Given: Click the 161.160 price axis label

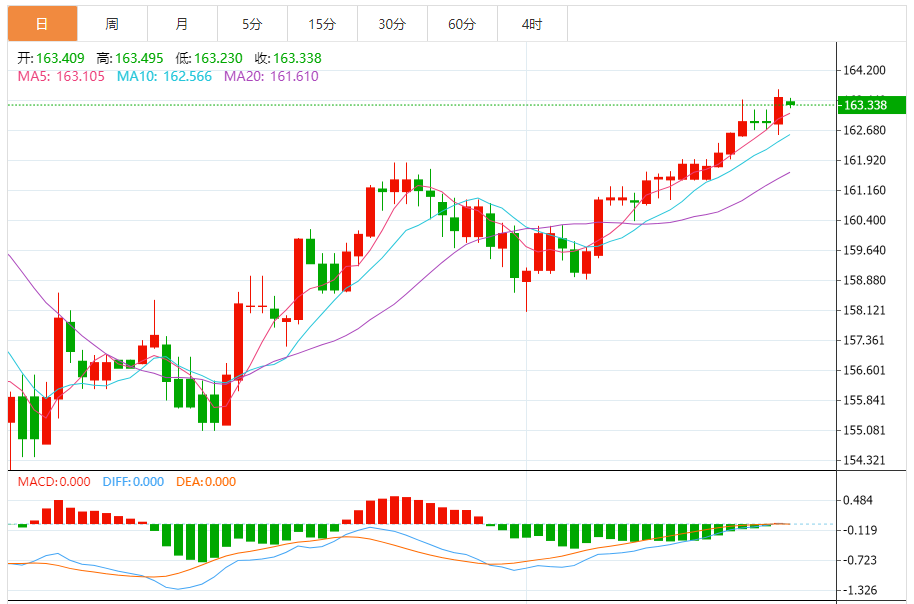Looking at the screenshot, I should 865,190.
